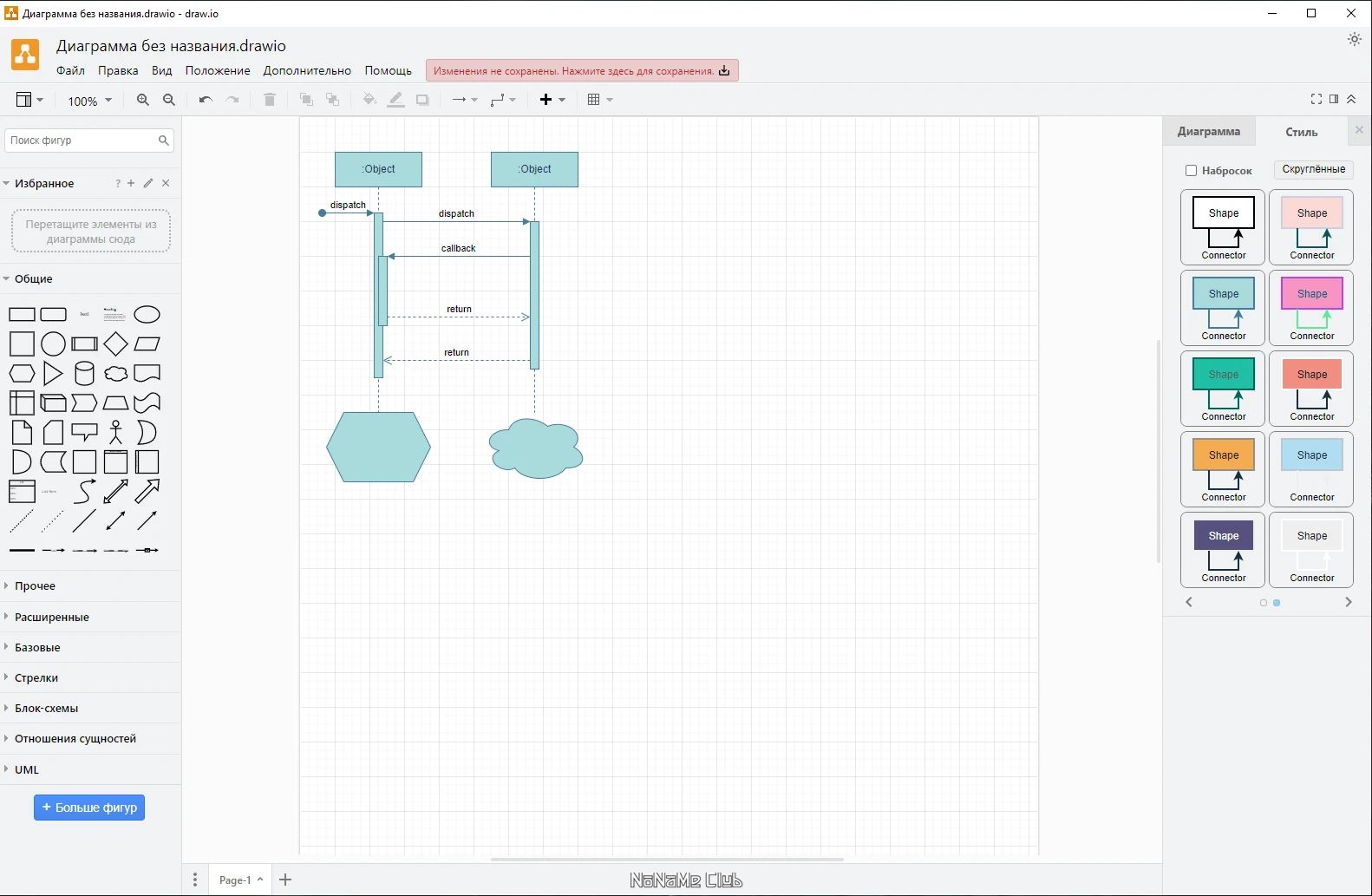Click the delete trash icon

coord(270,100)
